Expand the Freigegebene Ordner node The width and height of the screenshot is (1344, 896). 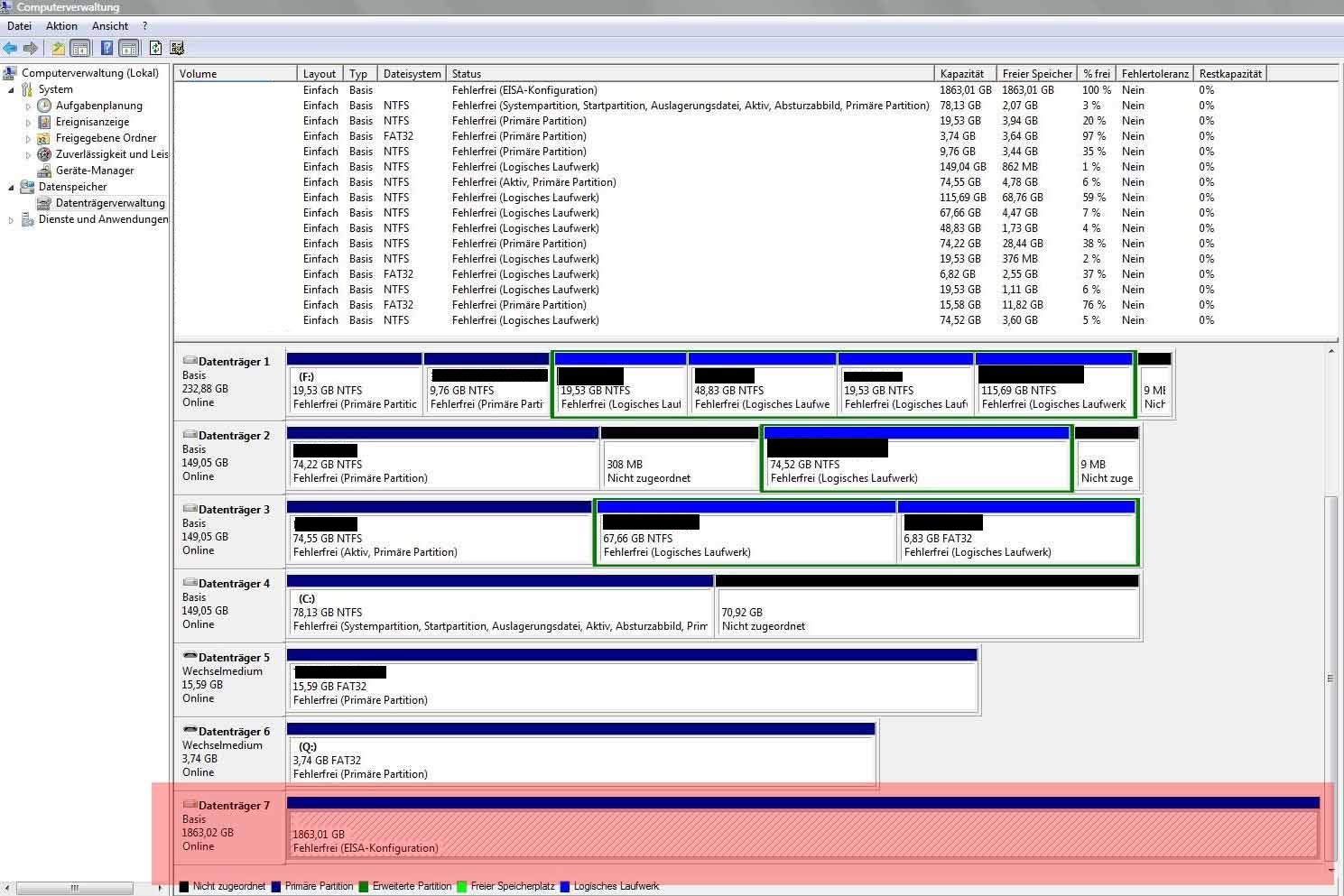coord(28,138)
